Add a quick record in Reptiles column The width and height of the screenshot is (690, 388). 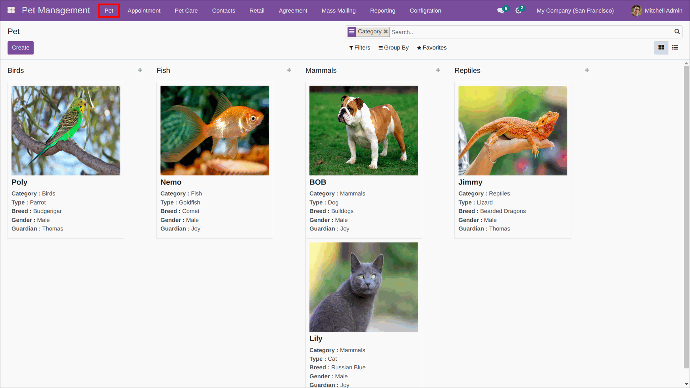pyautogui.click(x=587, y=70)
